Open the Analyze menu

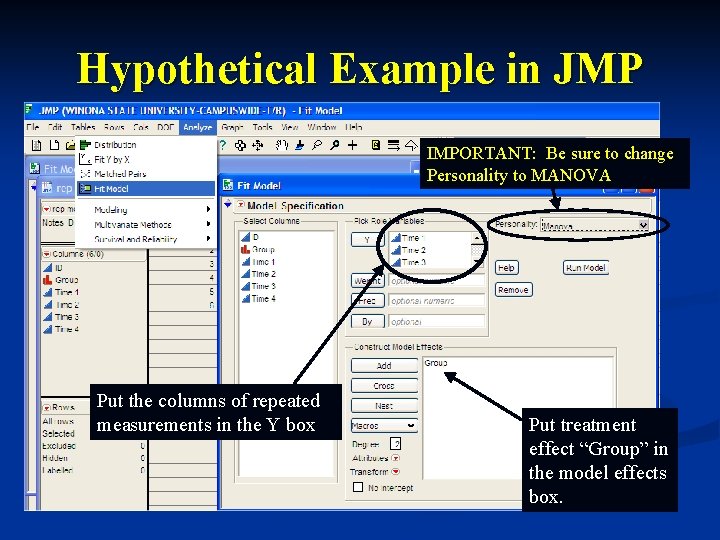(x=197, y=127)
